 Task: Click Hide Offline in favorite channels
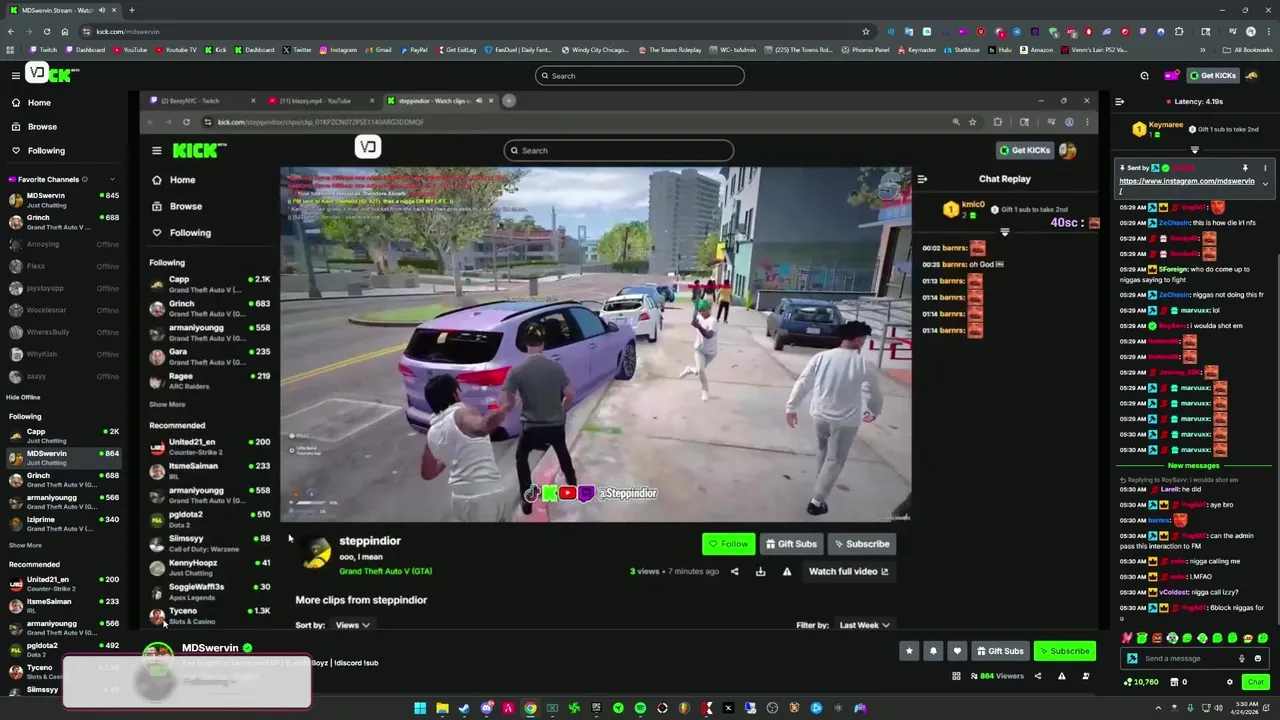(23, 397)
